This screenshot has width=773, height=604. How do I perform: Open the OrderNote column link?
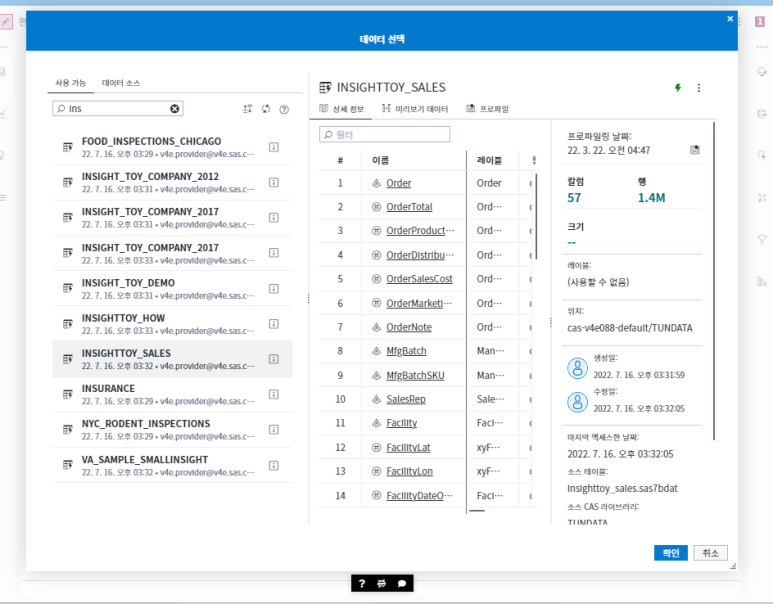point(409,327)
